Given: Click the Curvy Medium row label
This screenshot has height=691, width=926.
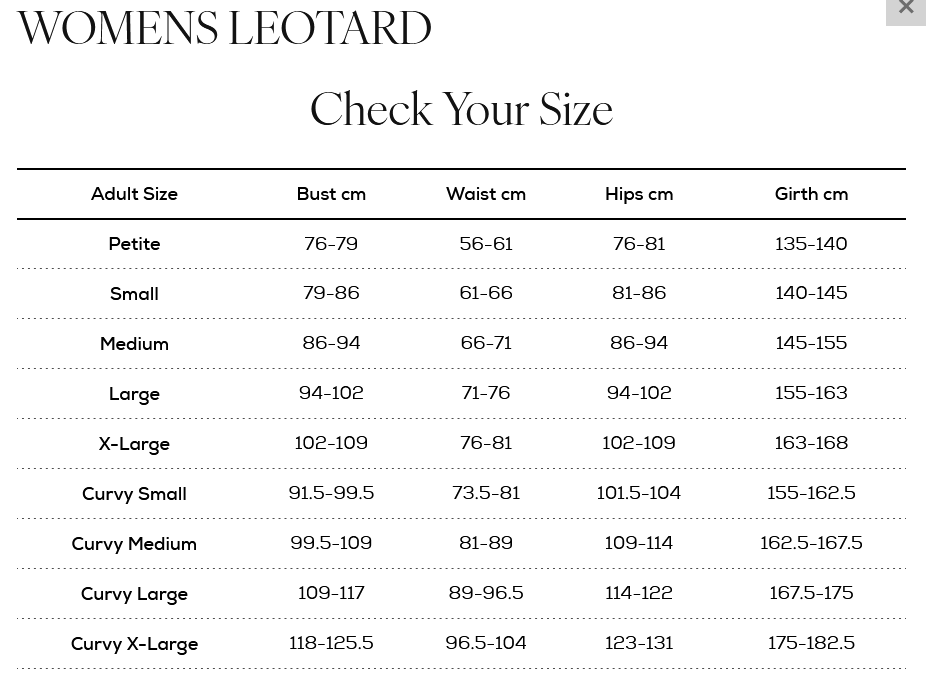Looking at the screenshot, I should point(134,544).
